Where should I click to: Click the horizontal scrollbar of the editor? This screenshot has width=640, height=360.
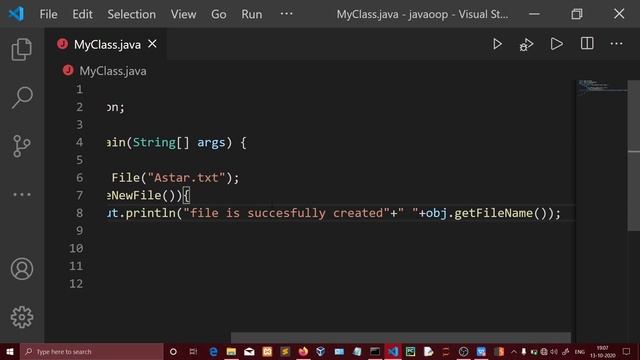(x=401, y=338)
